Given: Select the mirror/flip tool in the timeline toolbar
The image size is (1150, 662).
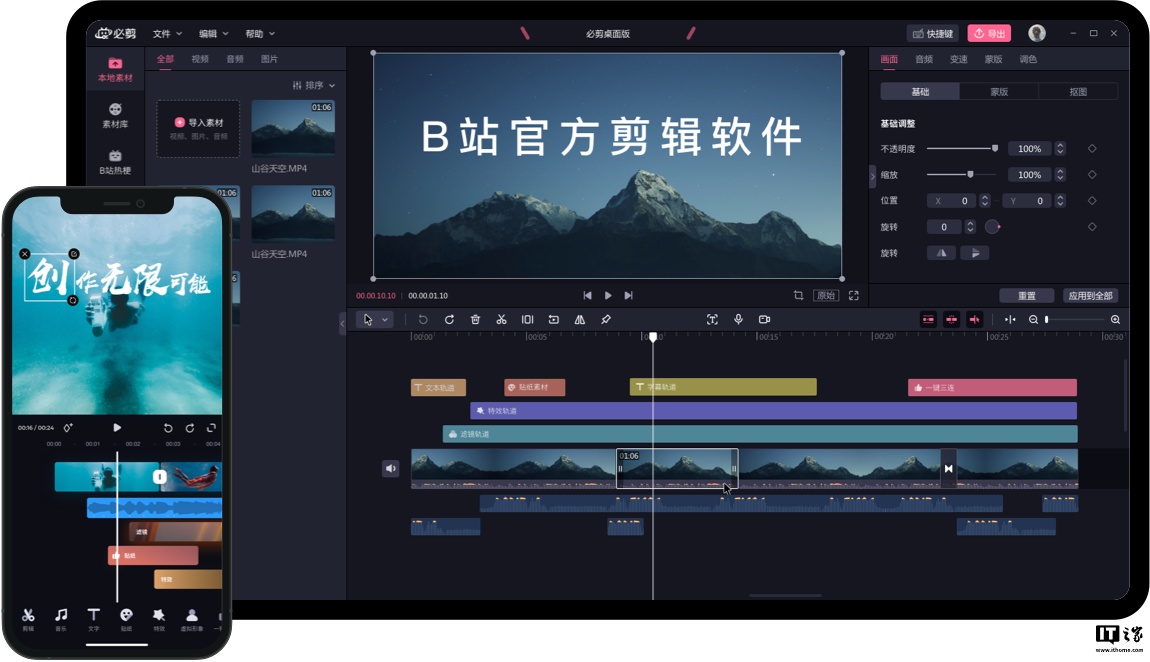Looking at the screenshot, I should [x=580, y=319].
